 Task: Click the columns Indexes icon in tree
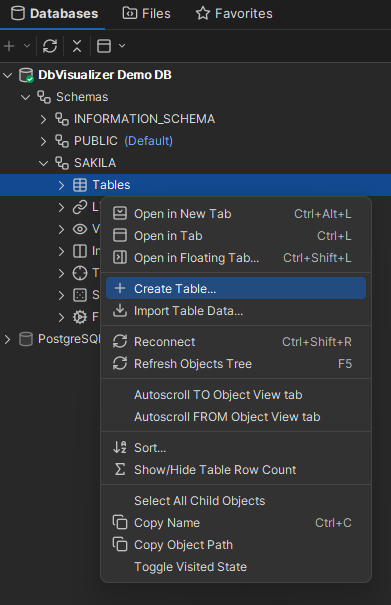(80, 251)
